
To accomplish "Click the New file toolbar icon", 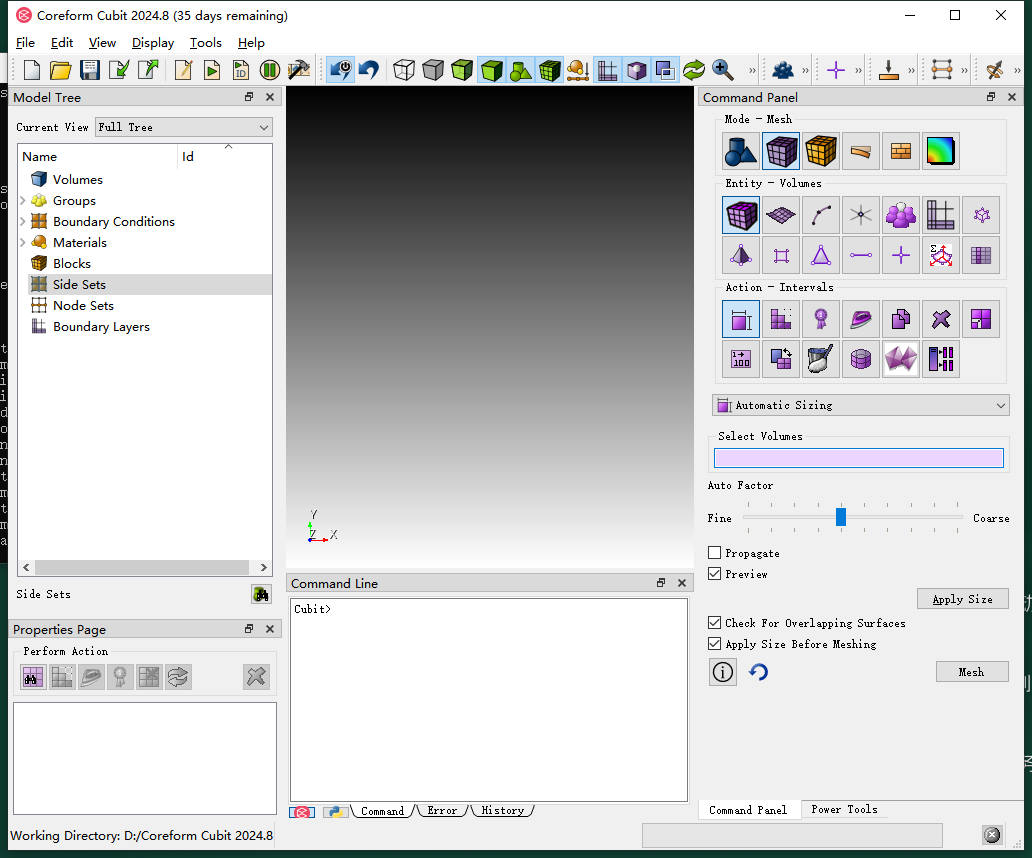I will pos(32,70).
